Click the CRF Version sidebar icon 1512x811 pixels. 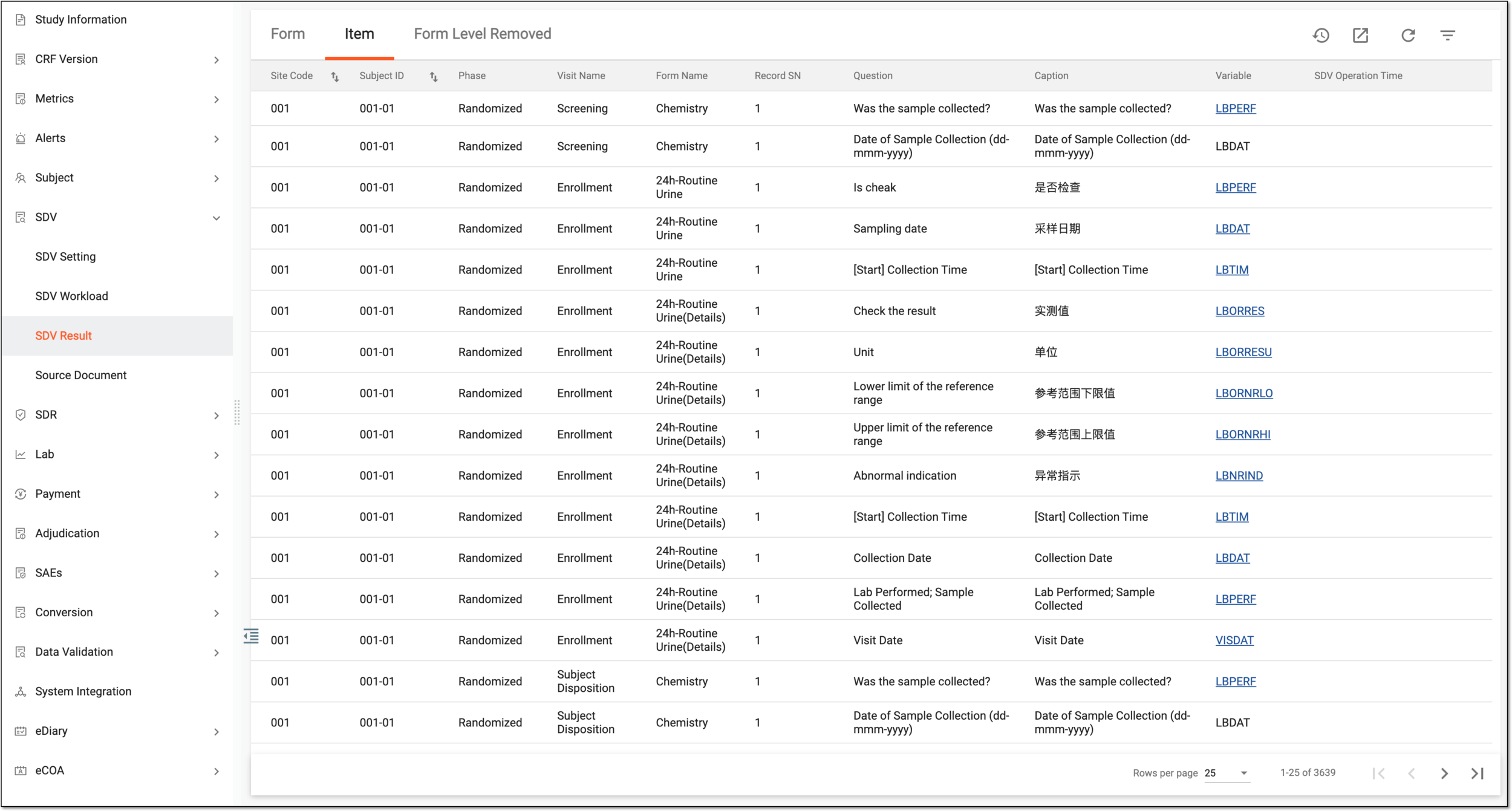pos(21,59)
